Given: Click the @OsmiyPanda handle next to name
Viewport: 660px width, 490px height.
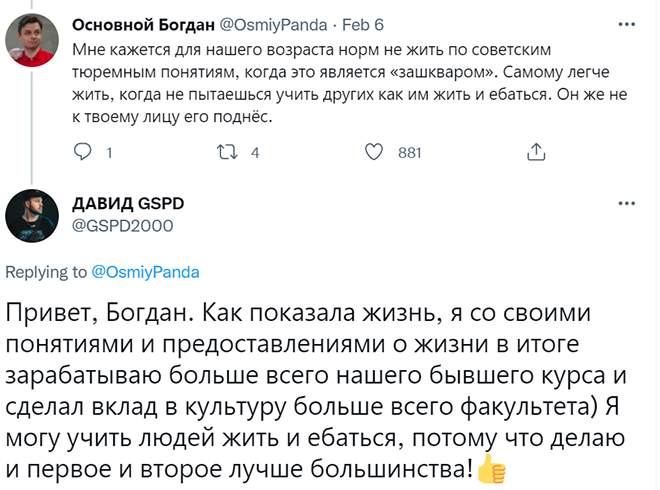Looking at the screenshot, I should pos(273,25).
